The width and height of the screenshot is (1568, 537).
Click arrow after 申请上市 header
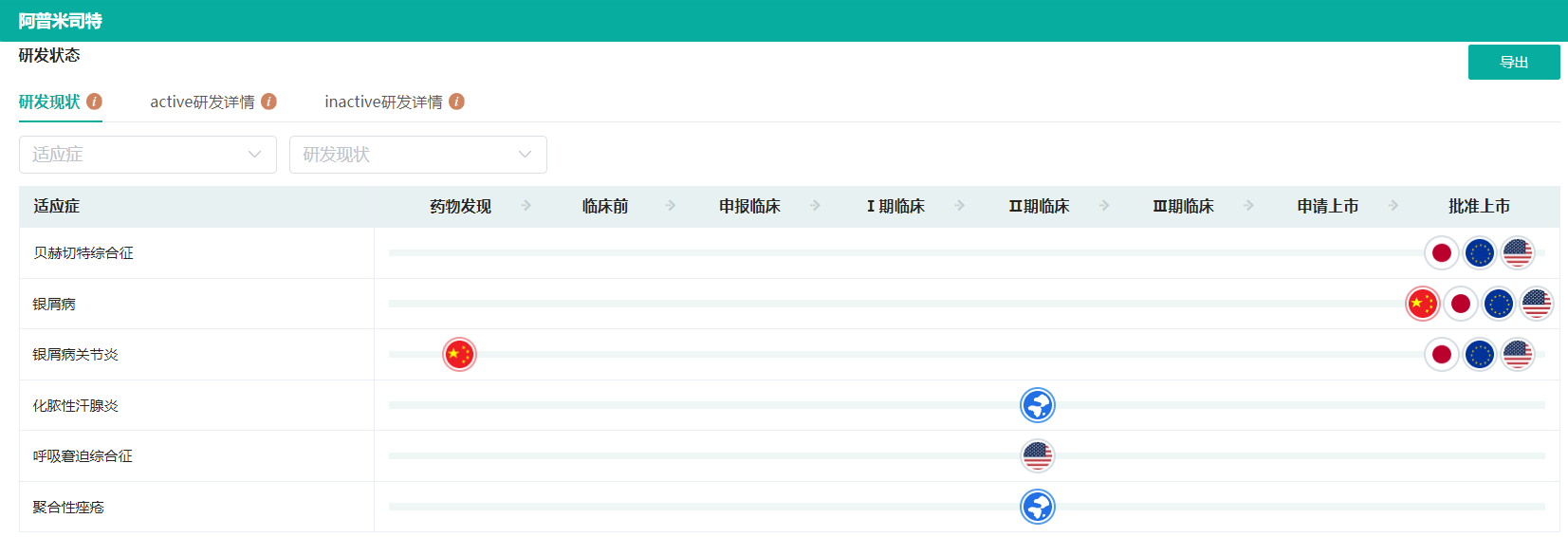pyautogui.click(x=1393, y=205)
